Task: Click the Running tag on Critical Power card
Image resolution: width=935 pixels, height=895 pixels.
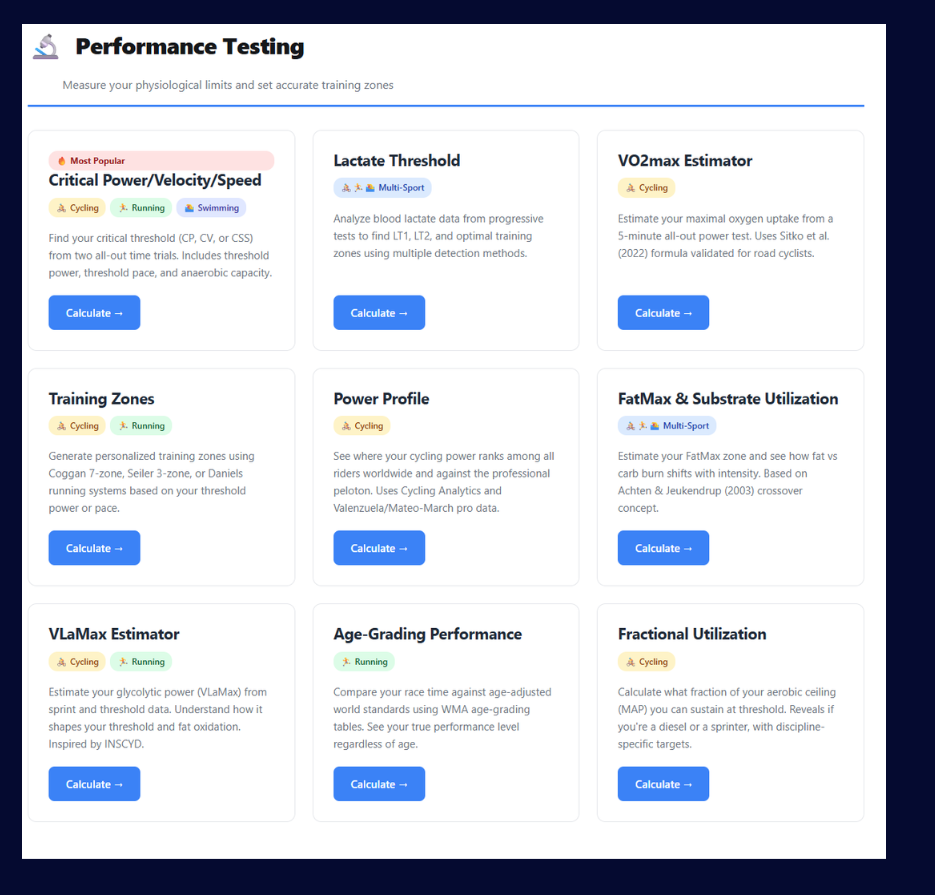Action: (141, 208)
